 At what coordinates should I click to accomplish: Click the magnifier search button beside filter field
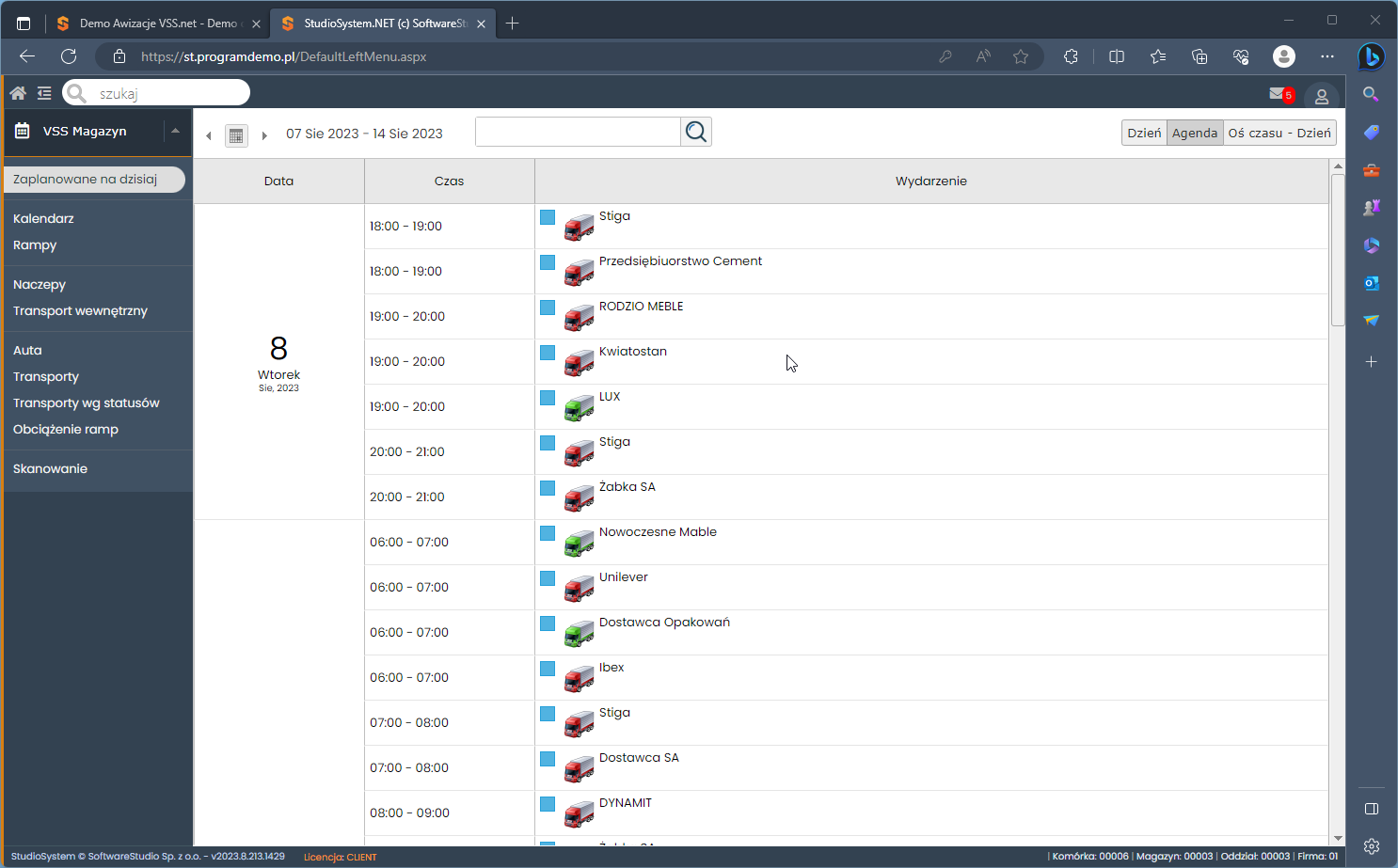(696, 132)
